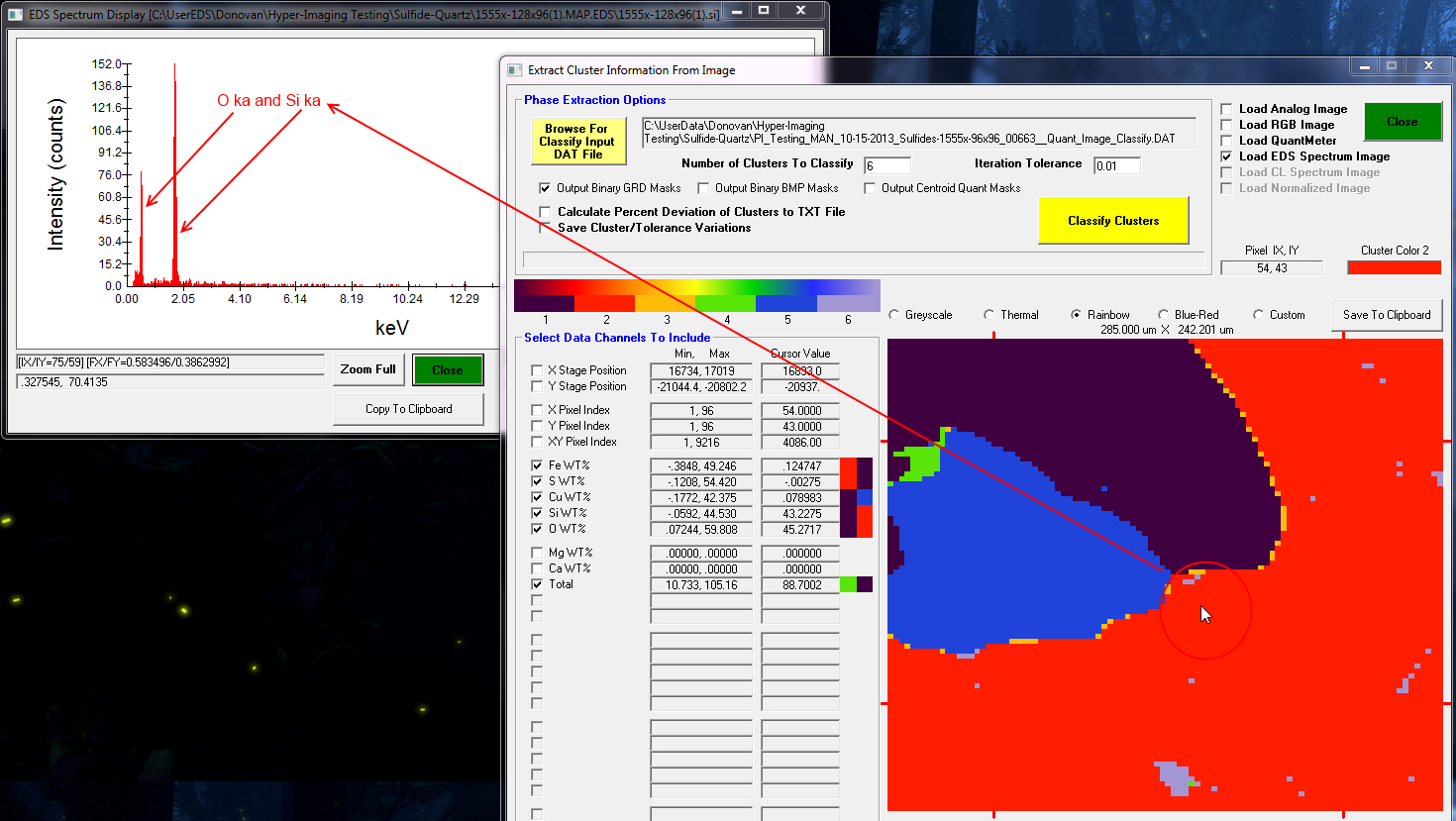The height and width of the screenshot is (821, 1456).
Task: Click Copy To Clipboard in spectrum window
Action: tap(408, 409)
